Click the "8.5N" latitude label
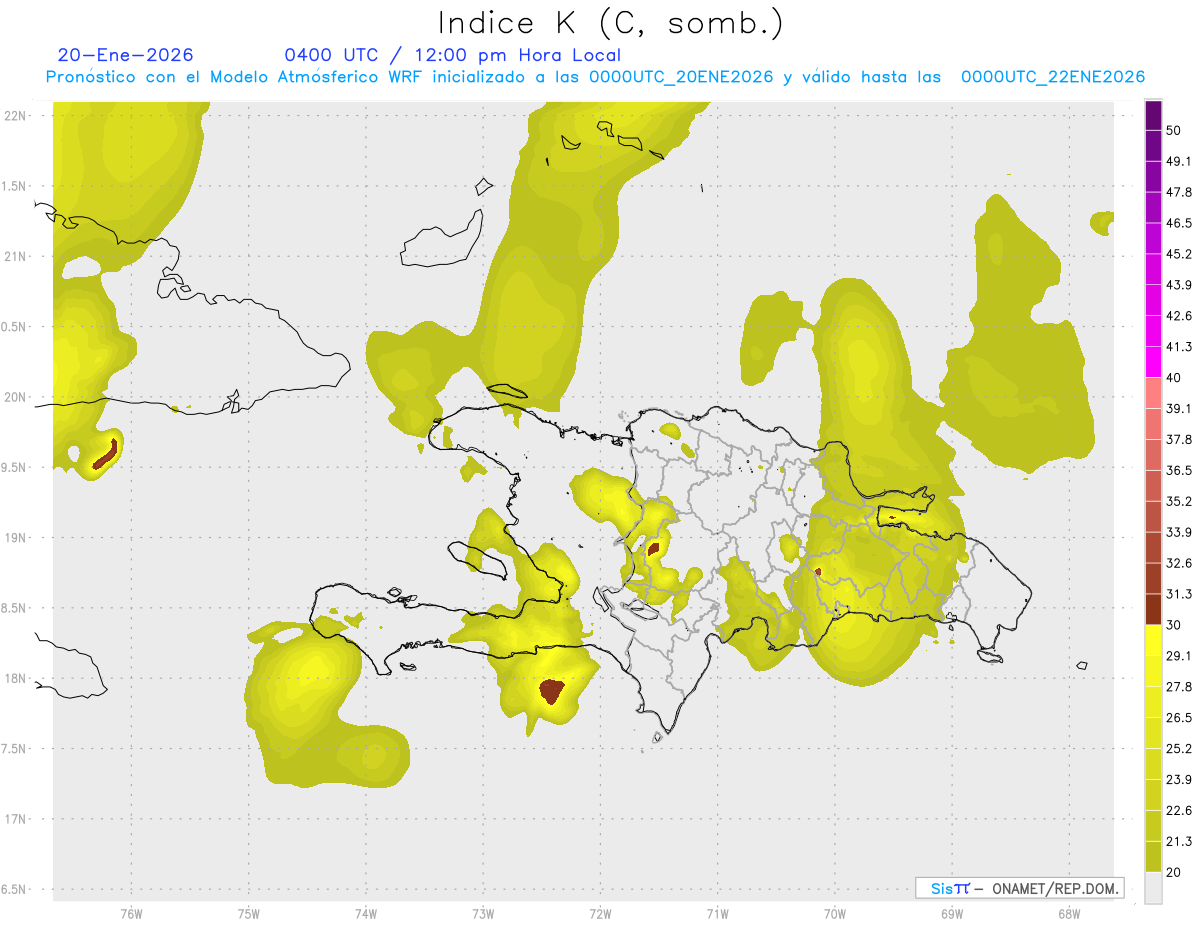The height and width of the screenshot is (927, 1200). [x=15, y=608]
